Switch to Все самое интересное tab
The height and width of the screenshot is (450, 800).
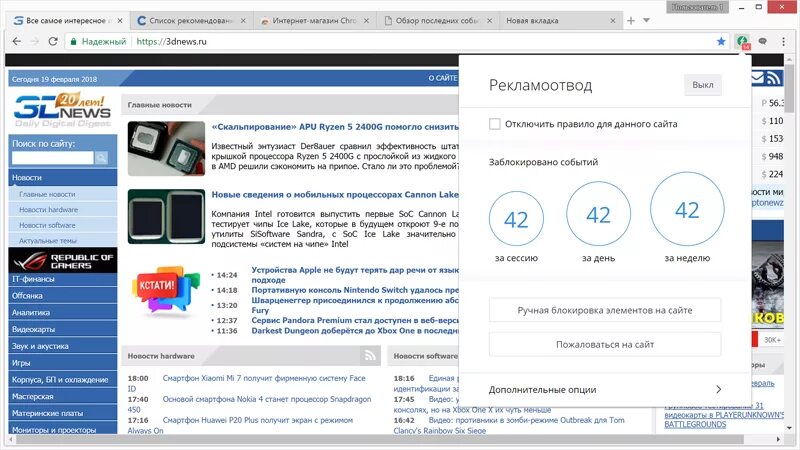[66, 20]
